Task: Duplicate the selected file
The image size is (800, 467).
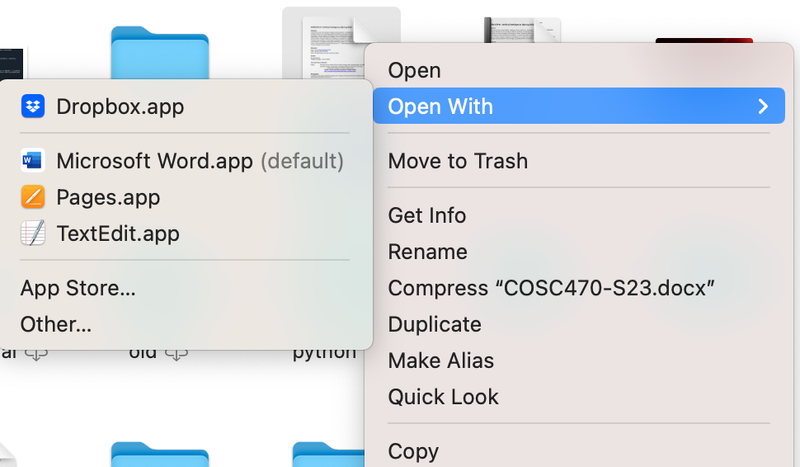Action: (x=434, y=324)
